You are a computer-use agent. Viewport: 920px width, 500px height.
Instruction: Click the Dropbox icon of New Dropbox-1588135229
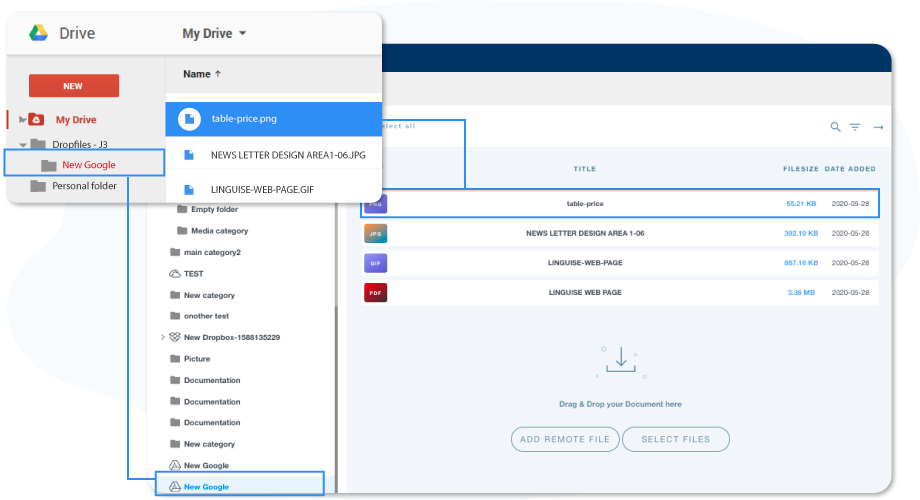tap(175, 337)
